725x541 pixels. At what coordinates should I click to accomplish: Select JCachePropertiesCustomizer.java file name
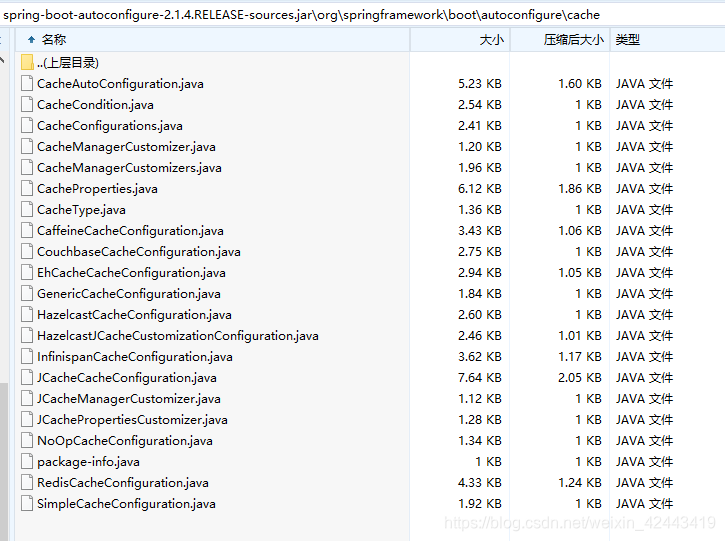click(132, 420)
